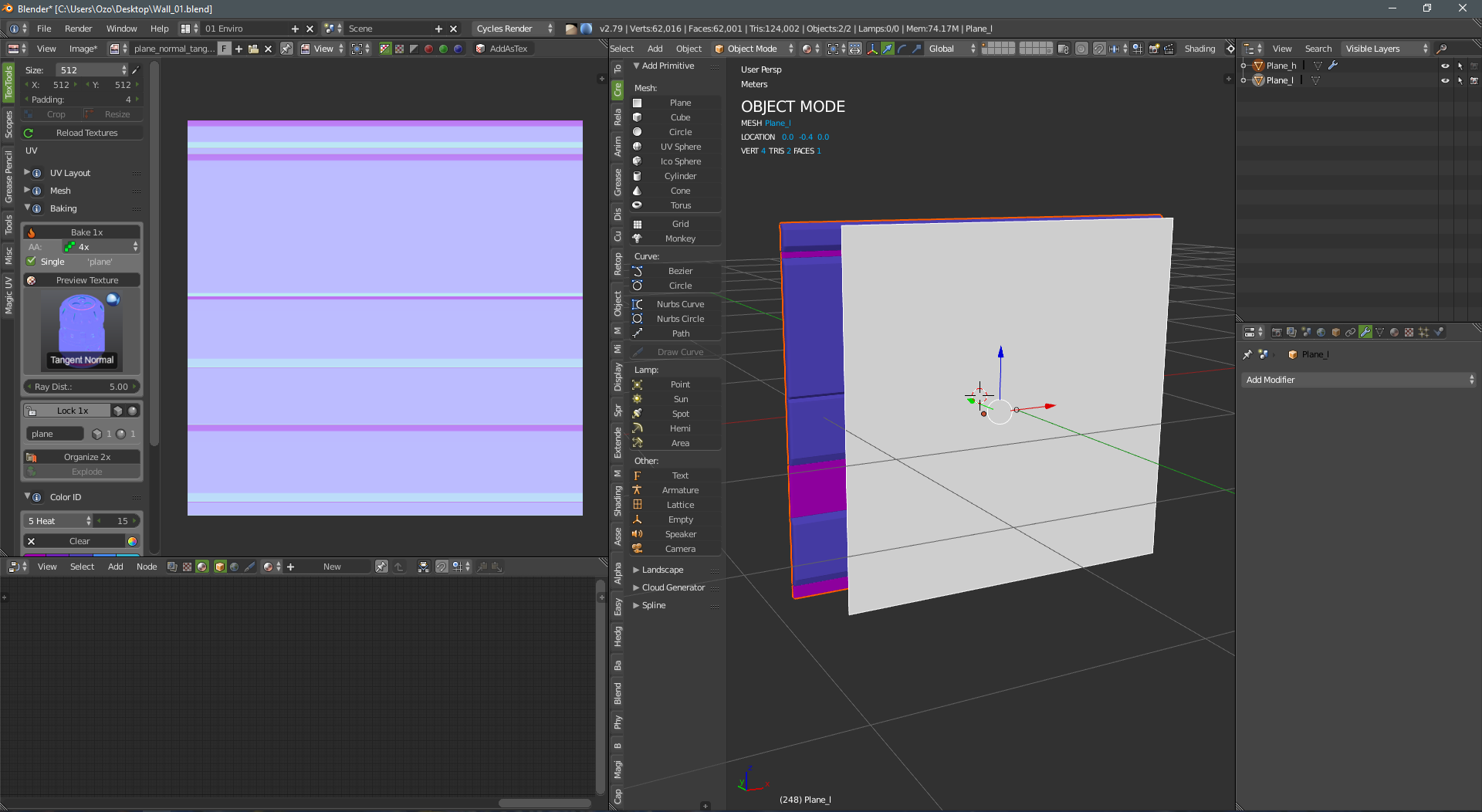
Task: Click the outliner search magnifier icon
Action: (x=1441, y=49)
